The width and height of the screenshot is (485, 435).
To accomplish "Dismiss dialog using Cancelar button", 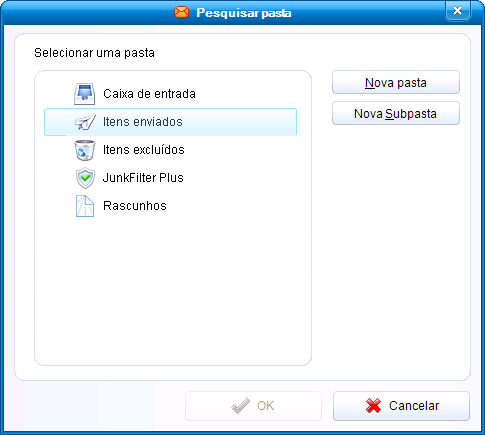I will (401, 406).
